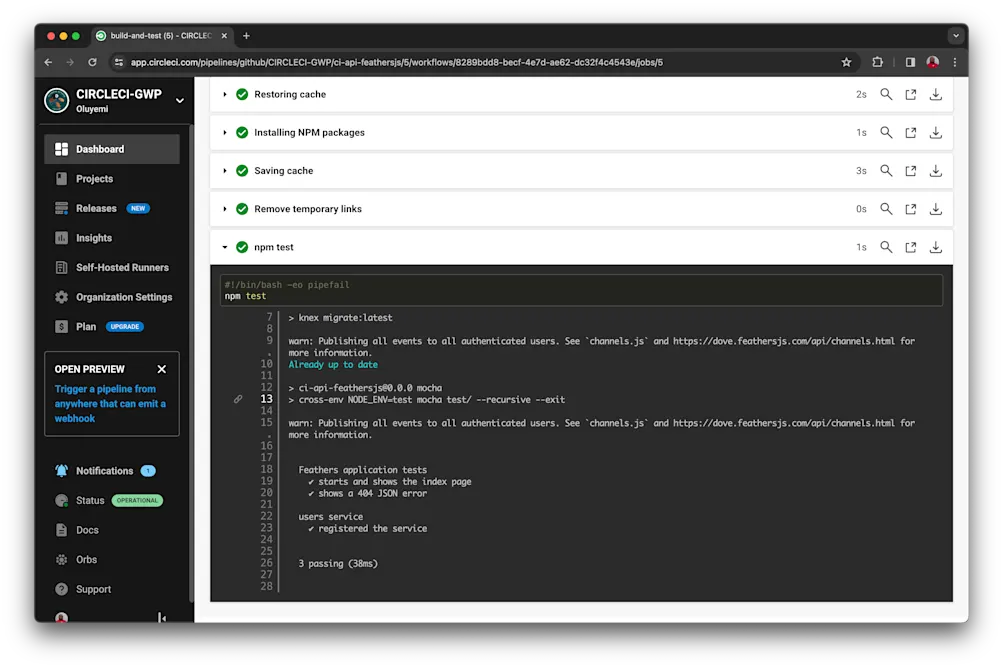The height and width of the screenshot is (668, 1003).
Task: Click the NEW badge next to Releases
Action: click(x=138, y=208)
